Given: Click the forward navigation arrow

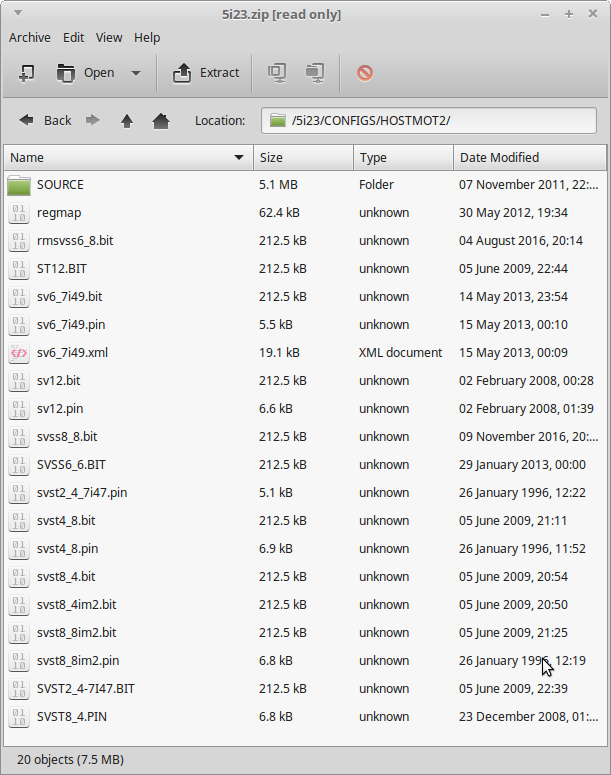Looking at the screenshot, I should (92, 121).
